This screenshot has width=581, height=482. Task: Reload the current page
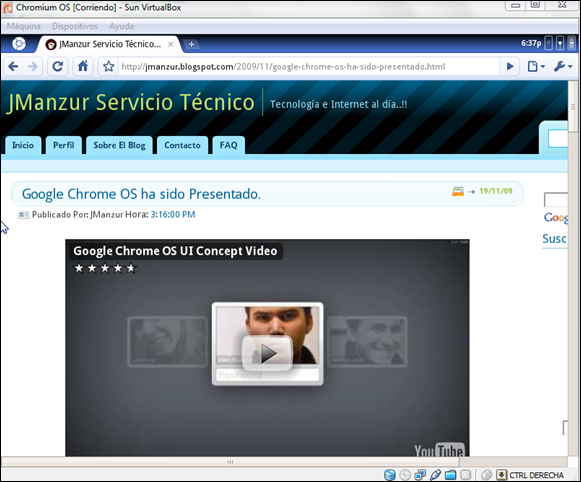[x=57, y=67]
